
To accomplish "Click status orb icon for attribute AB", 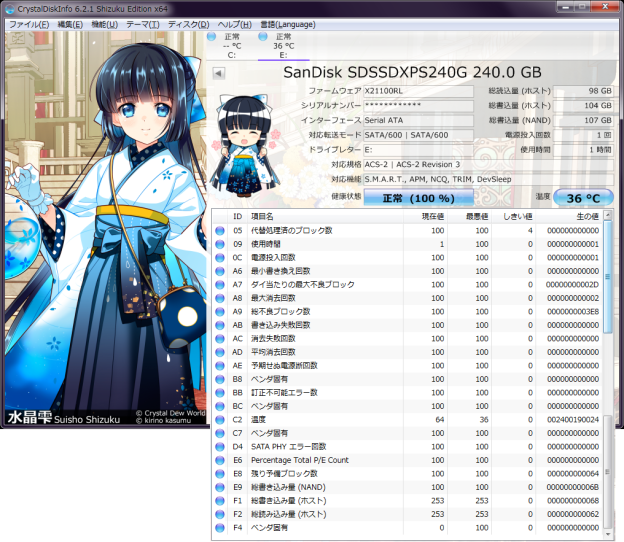I will [x=220, y=325].
